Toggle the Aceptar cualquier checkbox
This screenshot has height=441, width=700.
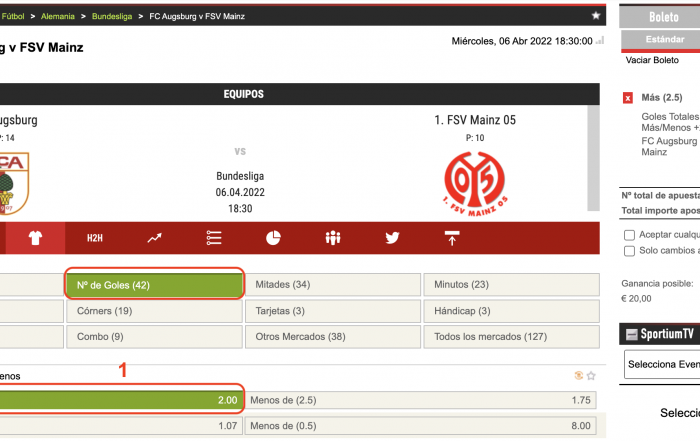(629, 235)
